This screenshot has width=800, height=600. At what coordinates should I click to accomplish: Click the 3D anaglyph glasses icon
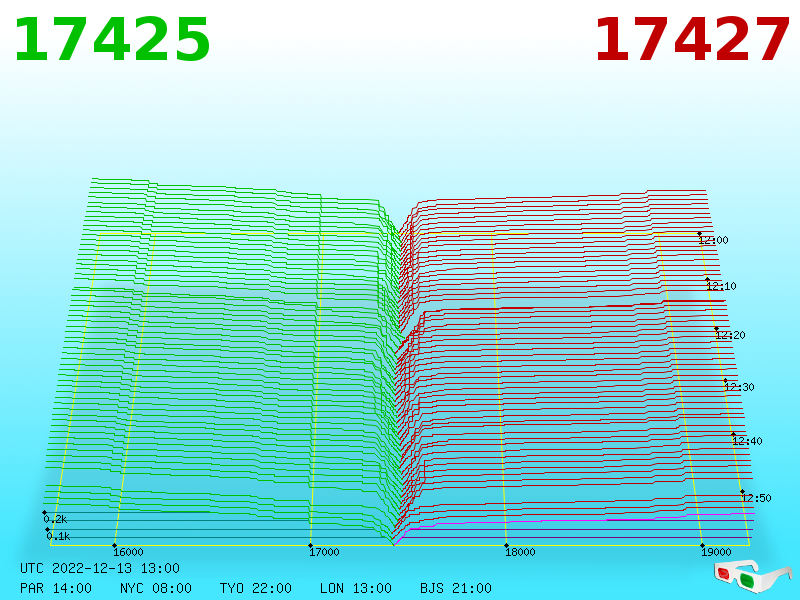click(752, 576)
